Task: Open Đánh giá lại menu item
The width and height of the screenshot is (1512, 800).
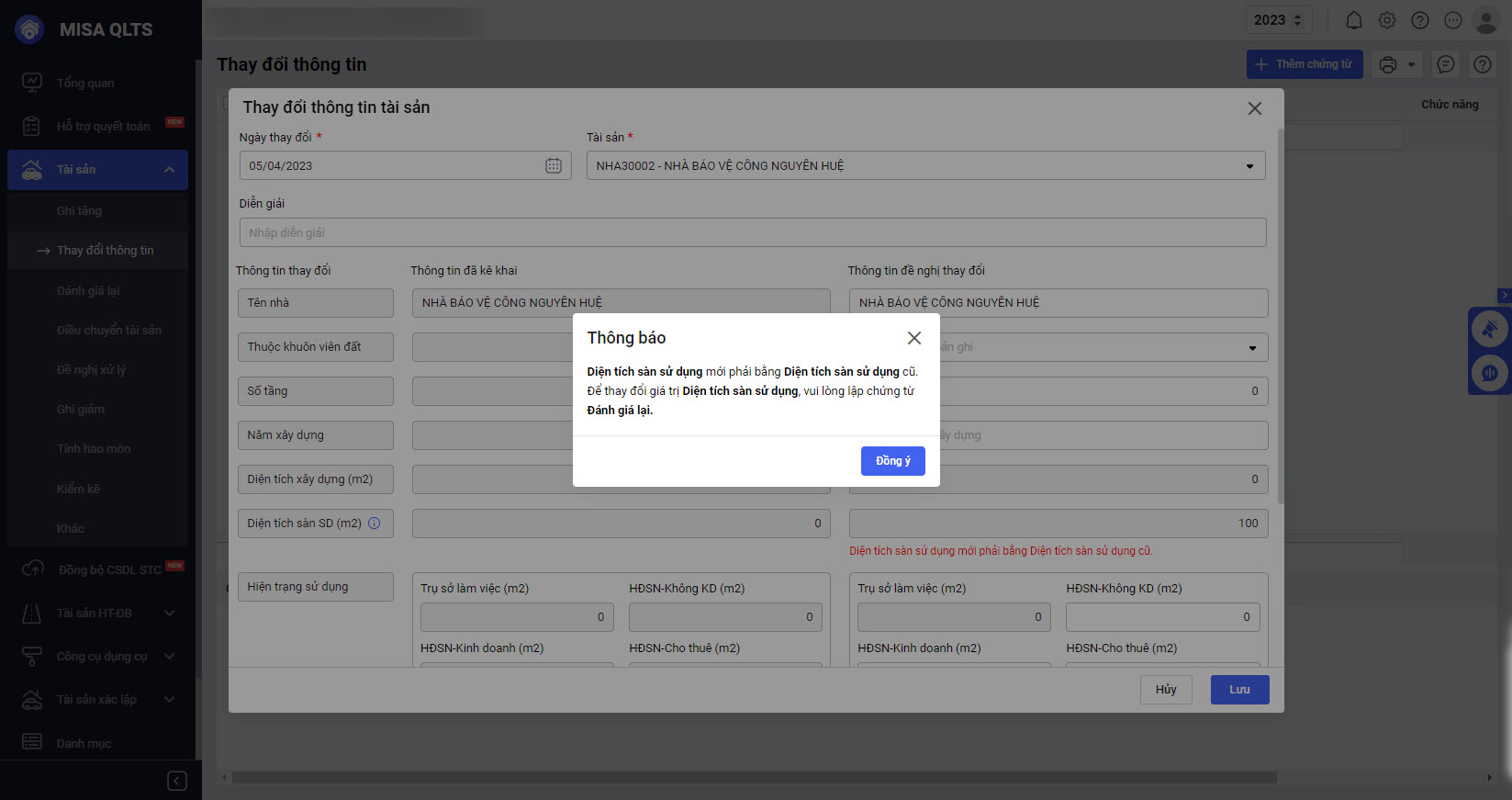Action: point(88,290)
